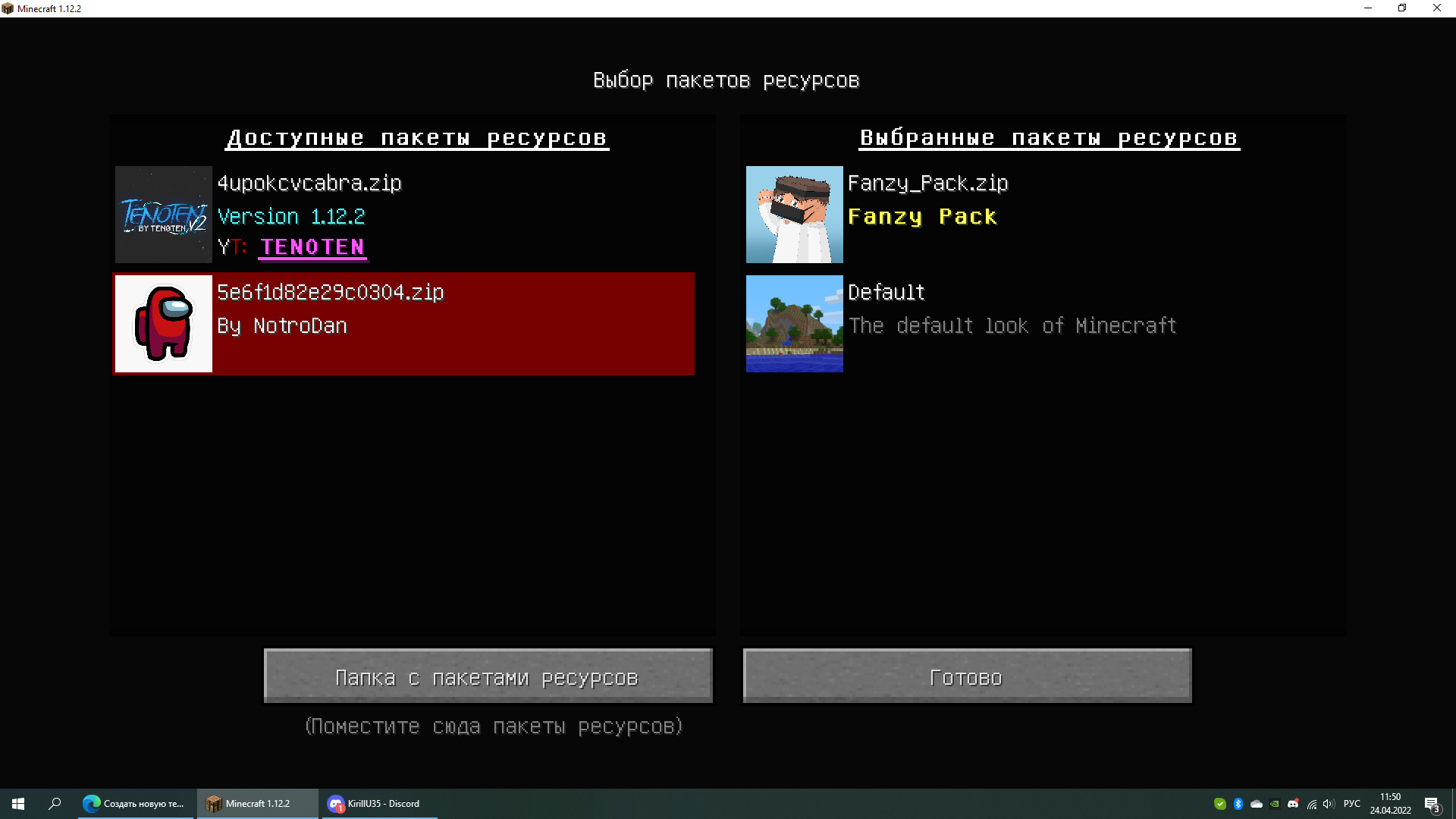1456x819 pixels.
Task: Click the 'Fanzy_Pack.zip' pack name
Action: click(x=928, y=184)
